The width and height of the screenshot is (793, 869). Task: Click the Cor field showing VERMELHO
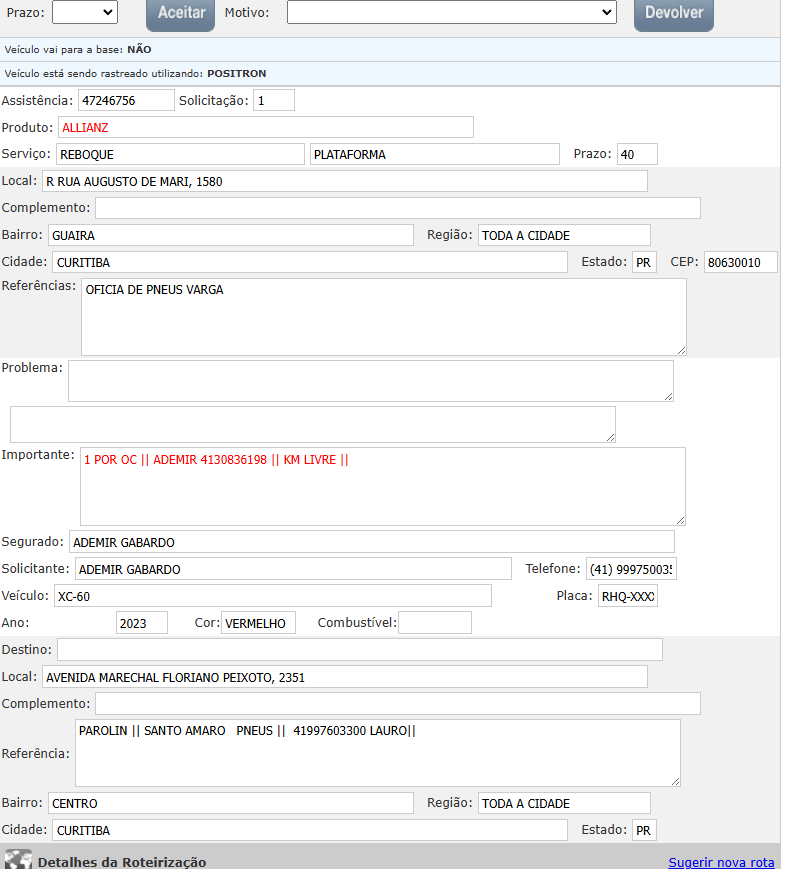pyautogui.click(x=258, y=623)
